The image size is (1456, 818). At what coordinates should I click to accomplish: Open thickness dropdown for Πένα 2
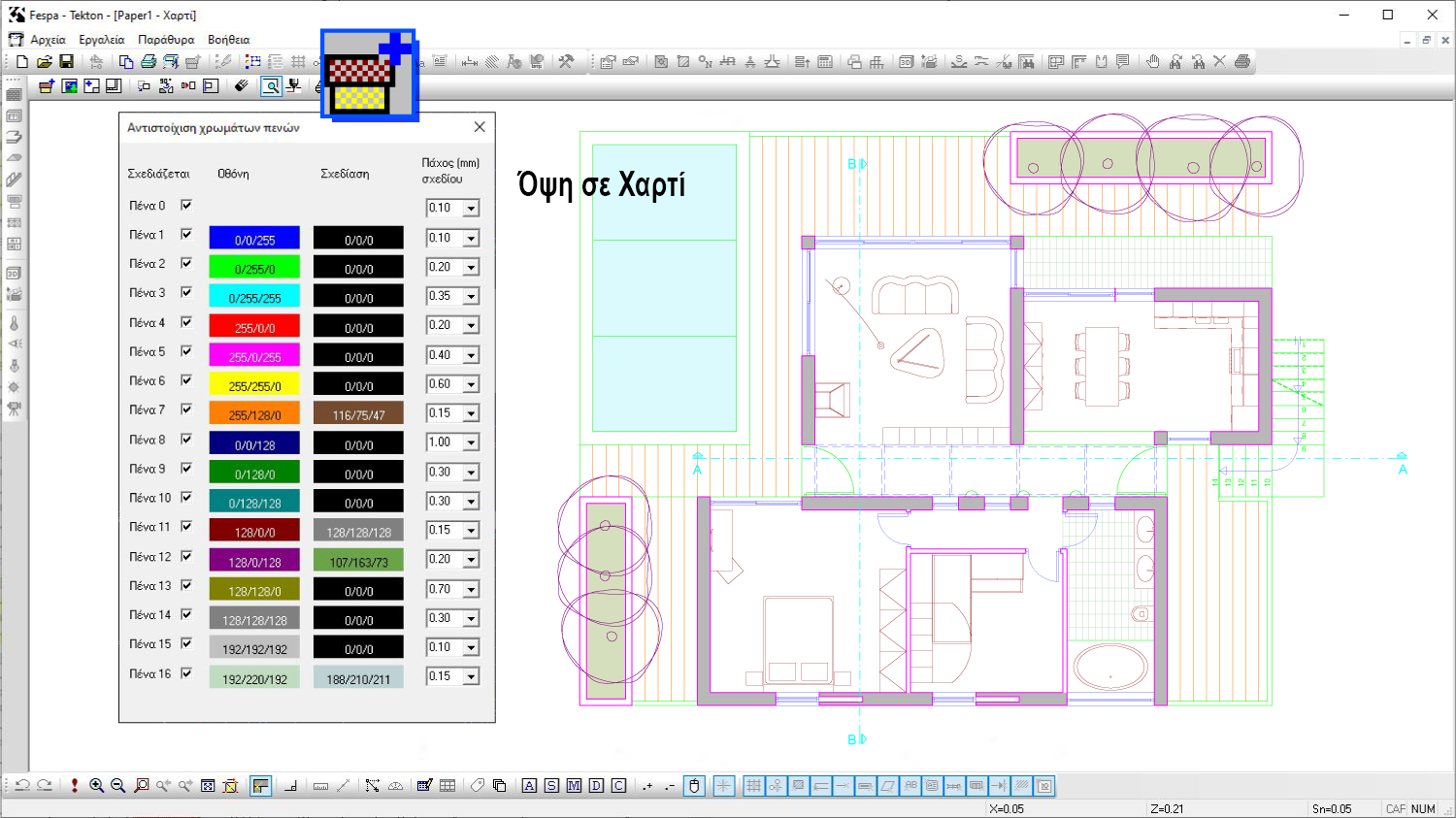471,267
